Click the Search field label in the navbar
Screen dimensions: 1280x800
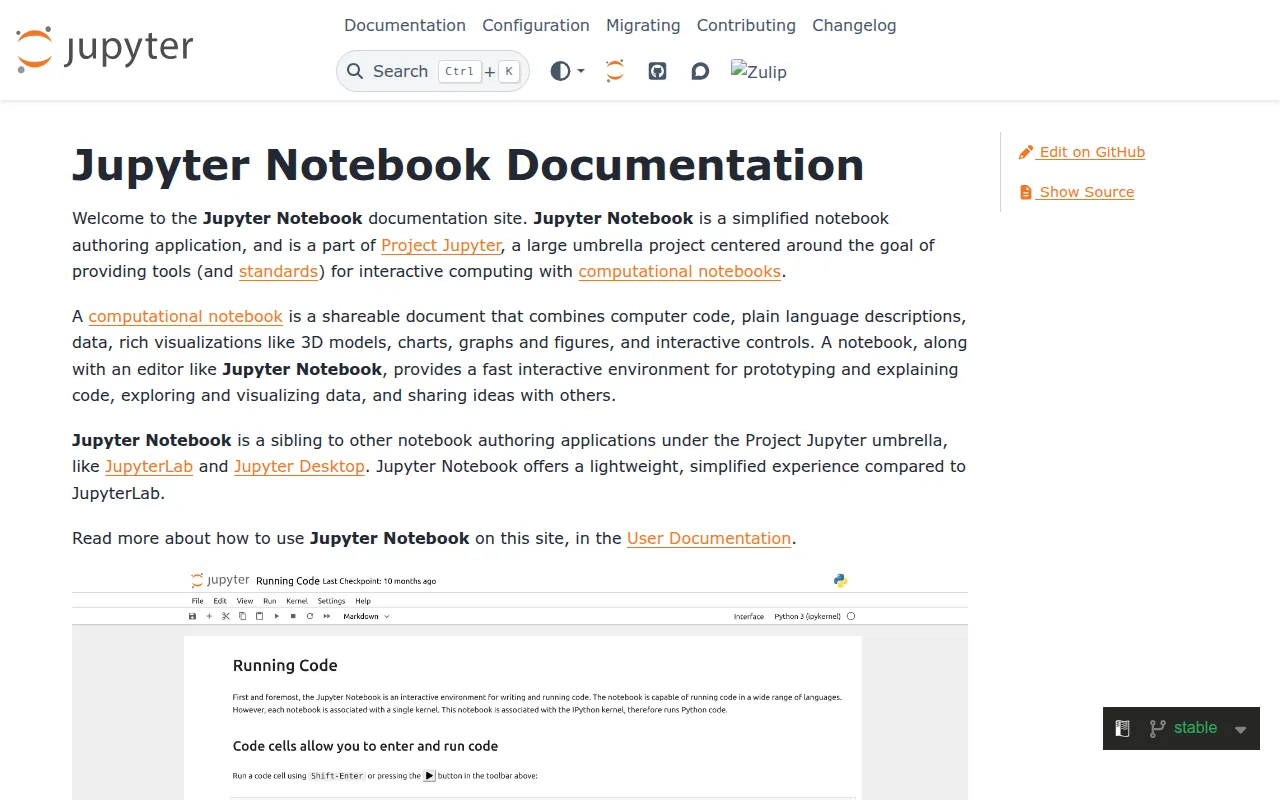[x=400, y=71]
